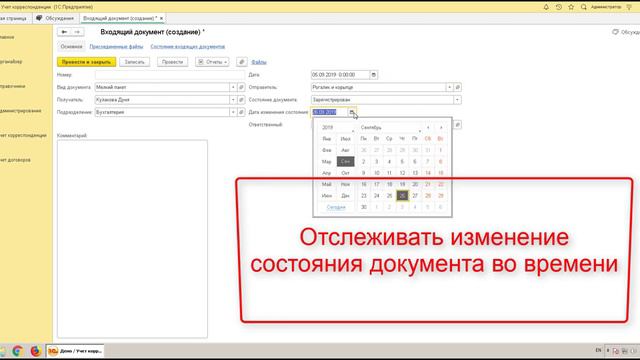Image resolution: width=640 pixels, height=360 pixels.
Task: Open the Сентябрь month selector in the calendar
Action: pyautogui.click(x=390, y=128)
